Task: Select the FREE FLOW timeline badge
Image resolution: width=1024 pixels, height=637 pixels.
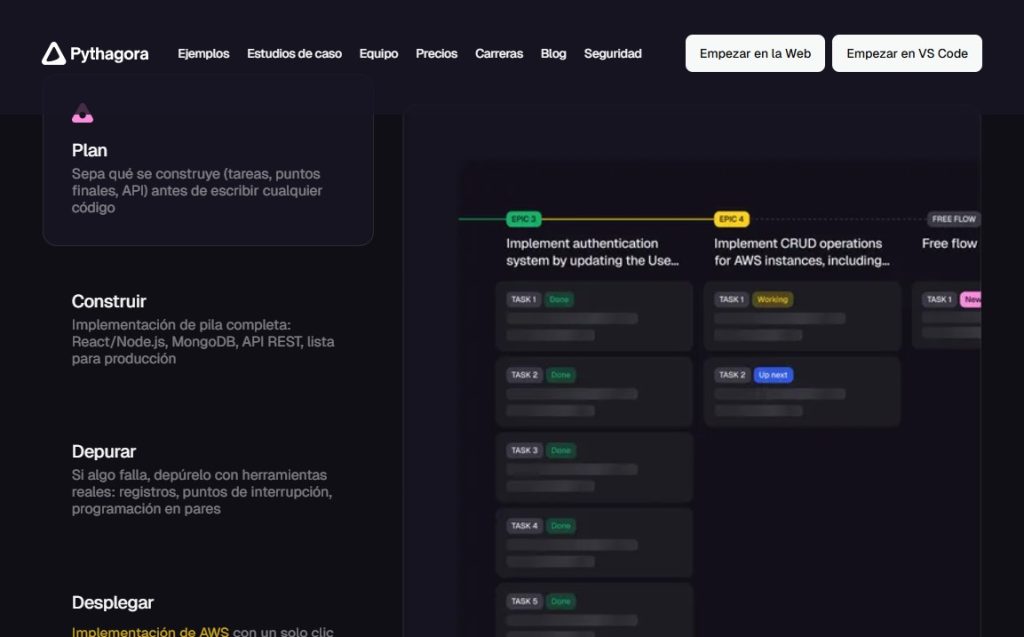Action: (953, 219)
